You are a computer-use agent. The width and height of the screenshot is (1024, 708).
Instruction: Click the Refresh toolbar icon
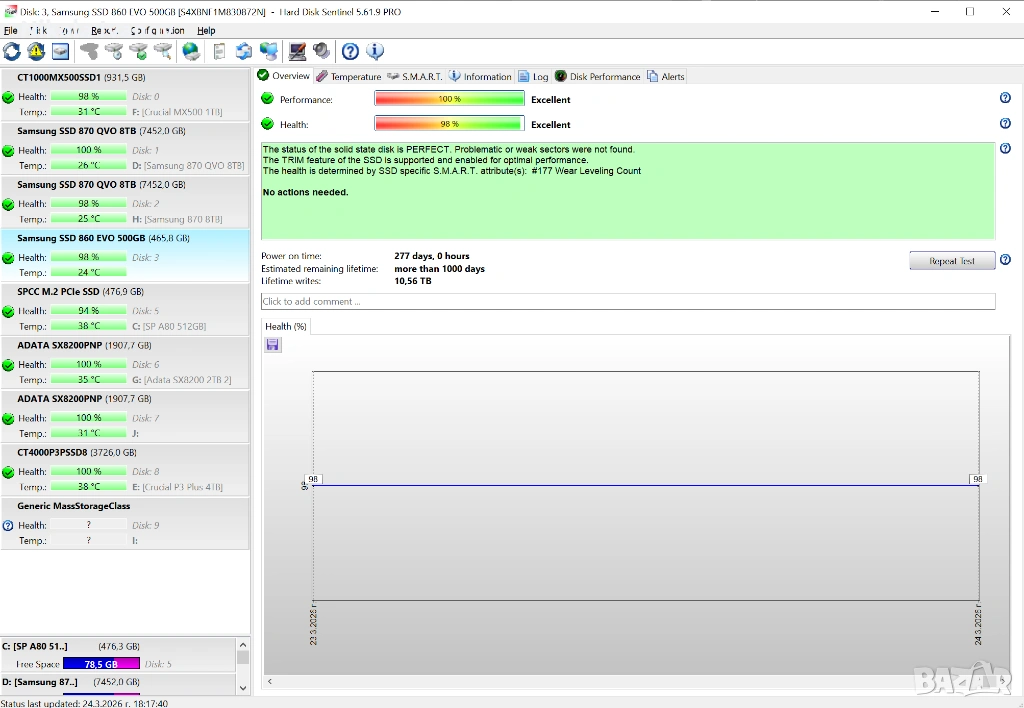[x=12, y=51]
